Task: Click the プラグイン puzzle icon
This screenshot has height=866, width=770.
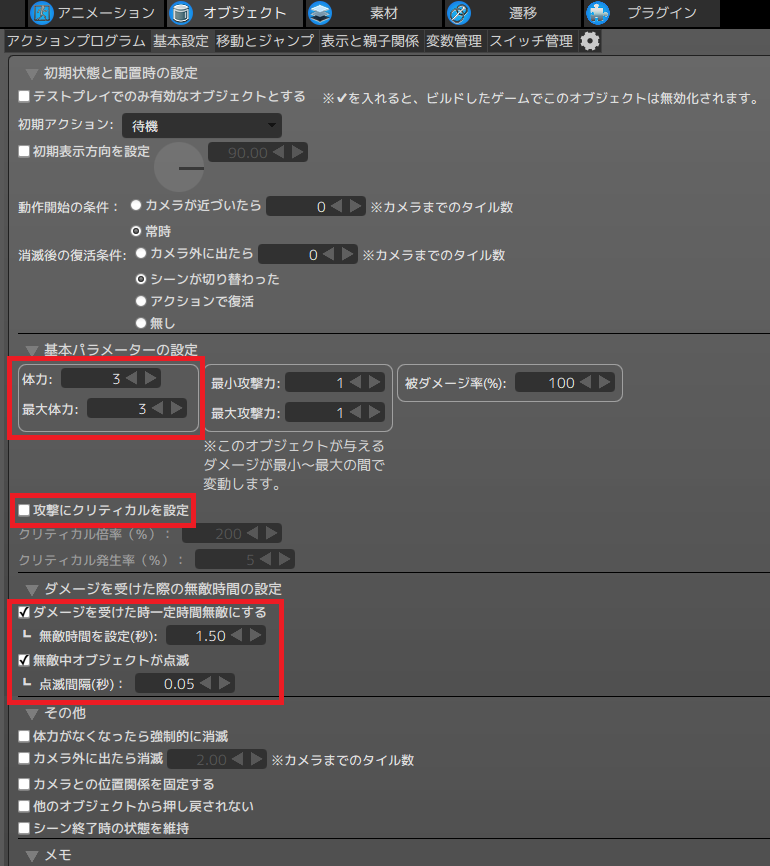Action: [x=598, y=13]
